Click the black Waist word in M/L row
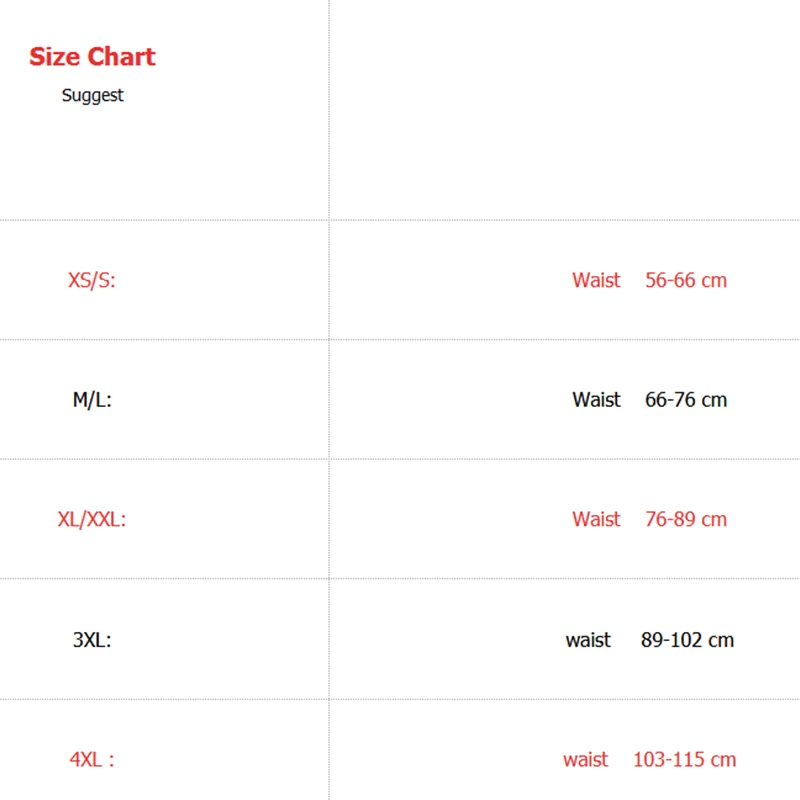Image resolution: width=800 pixels, height=800 pixels. tap(596, 400)
